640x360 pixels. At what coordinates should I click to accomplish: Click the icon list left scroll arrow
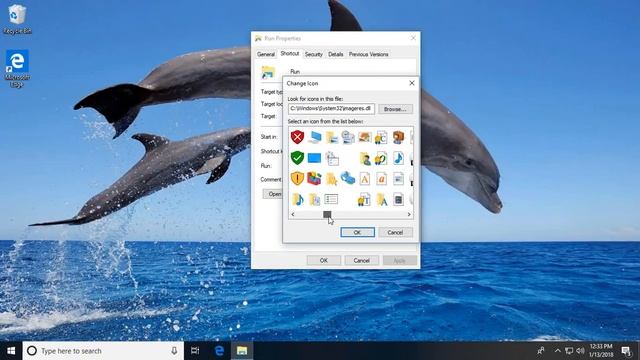point(293,214)
